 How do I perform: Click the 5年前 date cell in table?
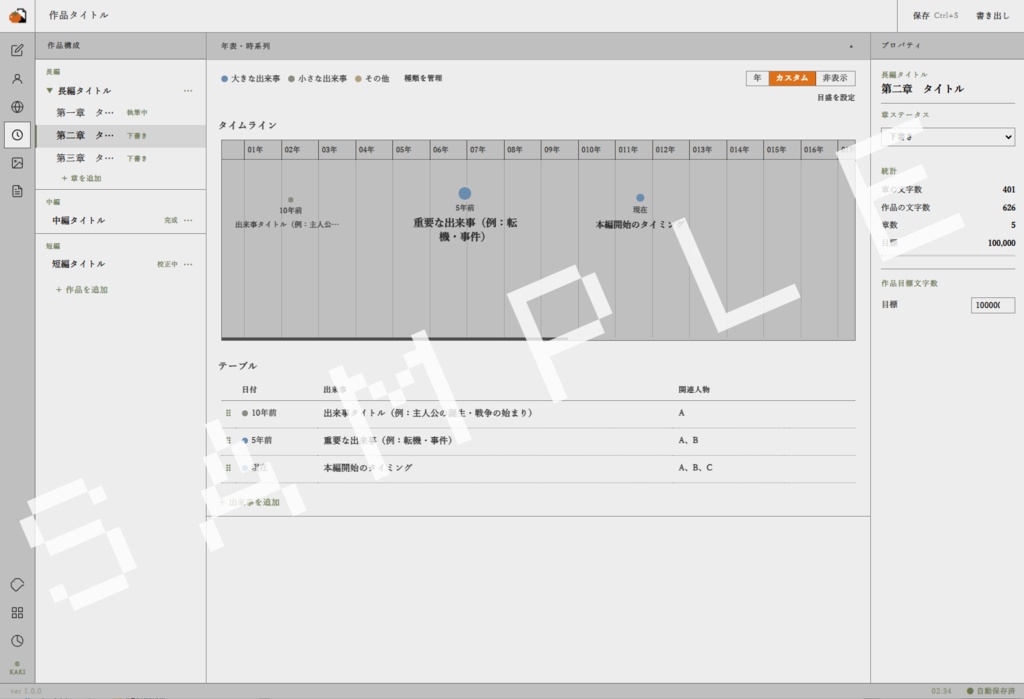coord(261,440)
